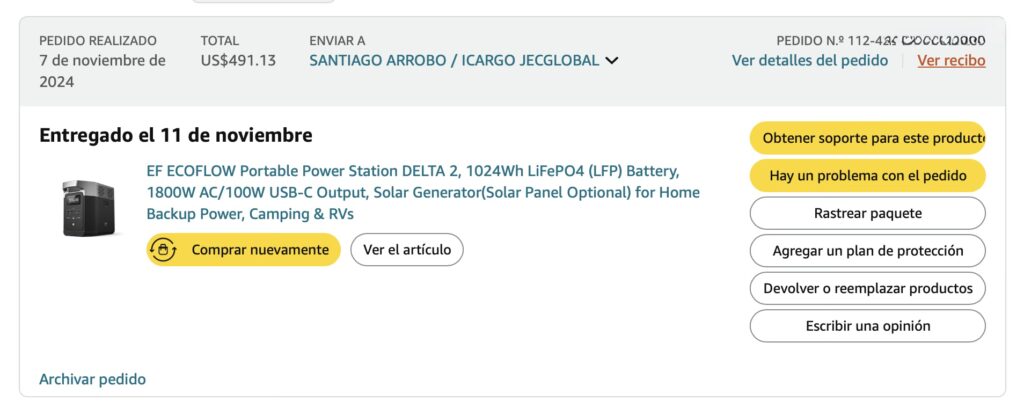Open the EF ECOFLOW DELTA 2 product title
The image size is (1024, 408).
pyautogui.click(x=423, y=192)
